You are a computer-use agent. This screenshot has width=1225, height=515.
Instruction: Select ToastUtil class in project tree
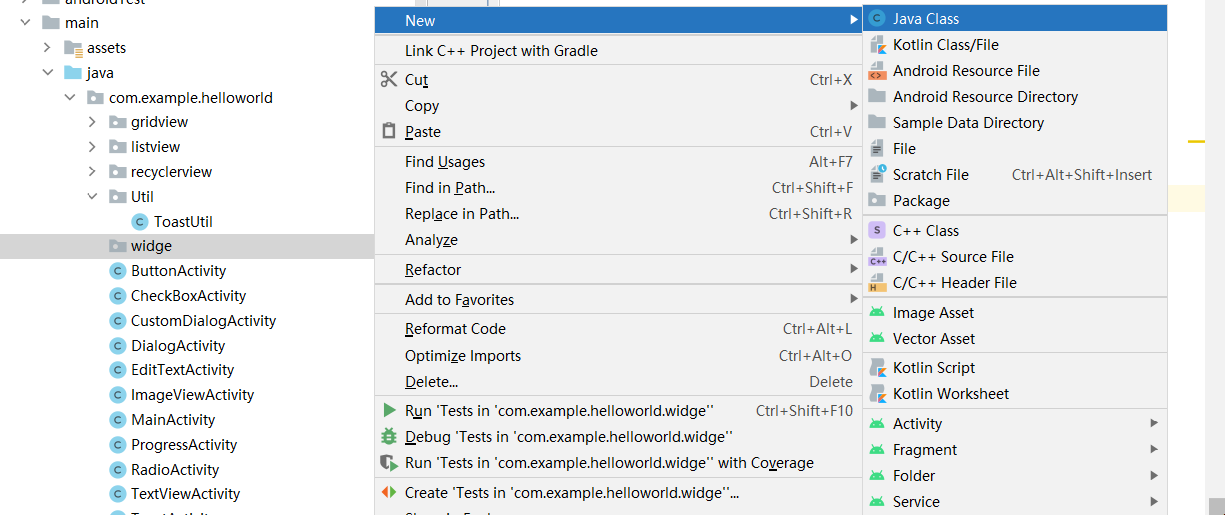point(183,222)
